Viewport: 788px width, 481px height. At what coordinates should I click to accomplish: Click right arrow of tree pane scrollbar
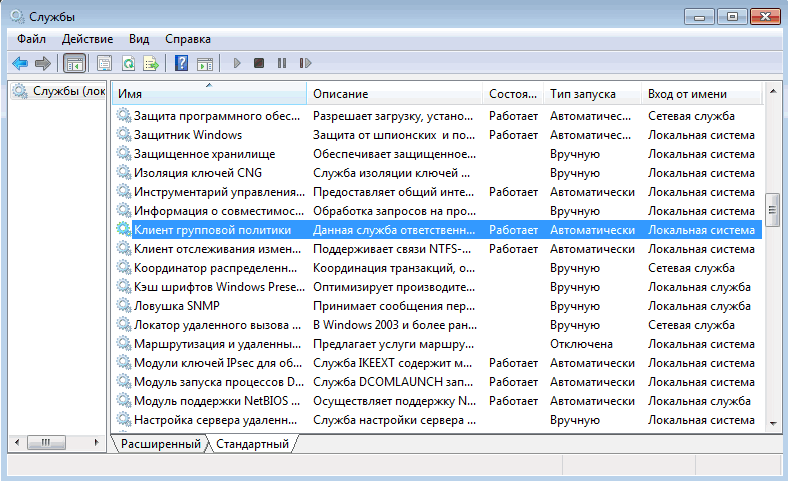coord(96,442)
